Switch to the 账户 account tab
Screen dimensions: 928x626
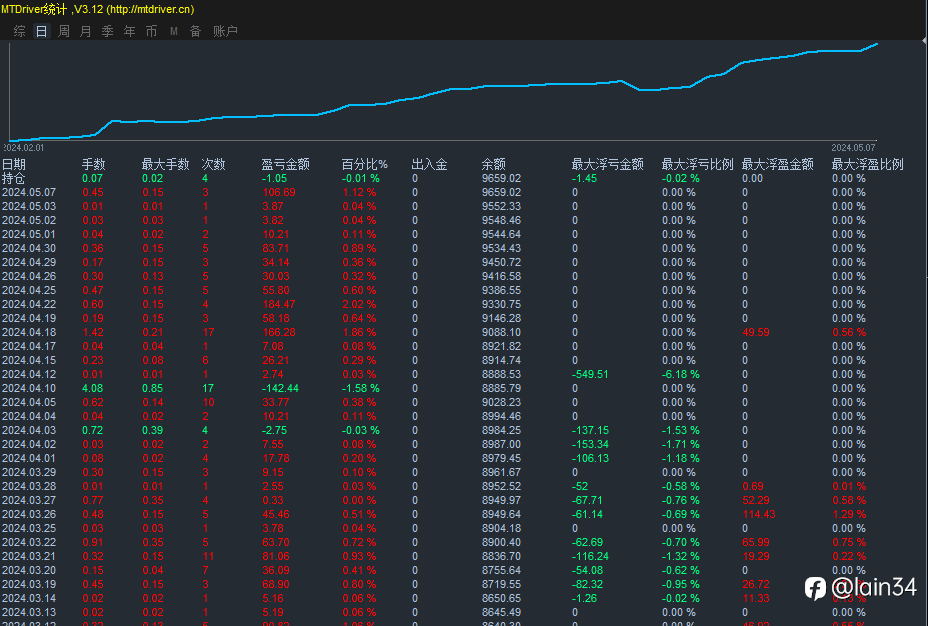coord(225,31)
